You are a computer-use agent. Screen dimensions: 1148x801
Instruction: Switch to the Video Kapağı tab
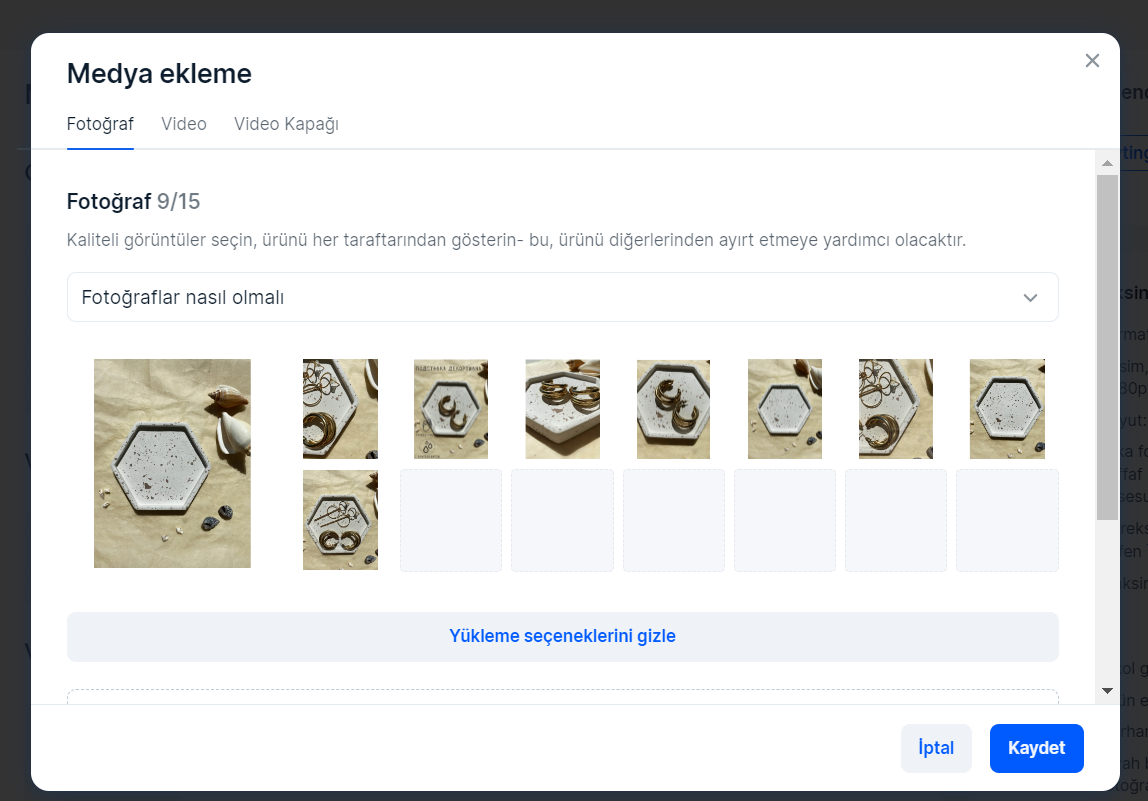(286, 124)
